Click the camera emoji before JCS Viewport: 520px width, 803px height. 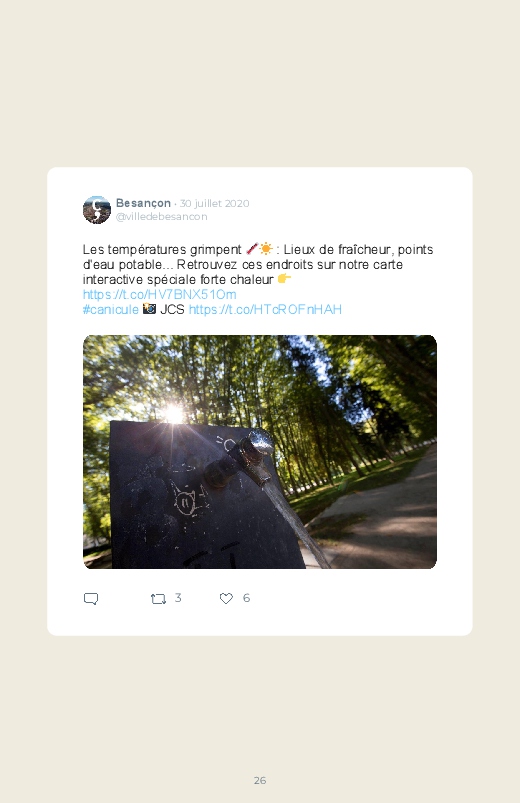pyautogui.click(x=149, y=309)
